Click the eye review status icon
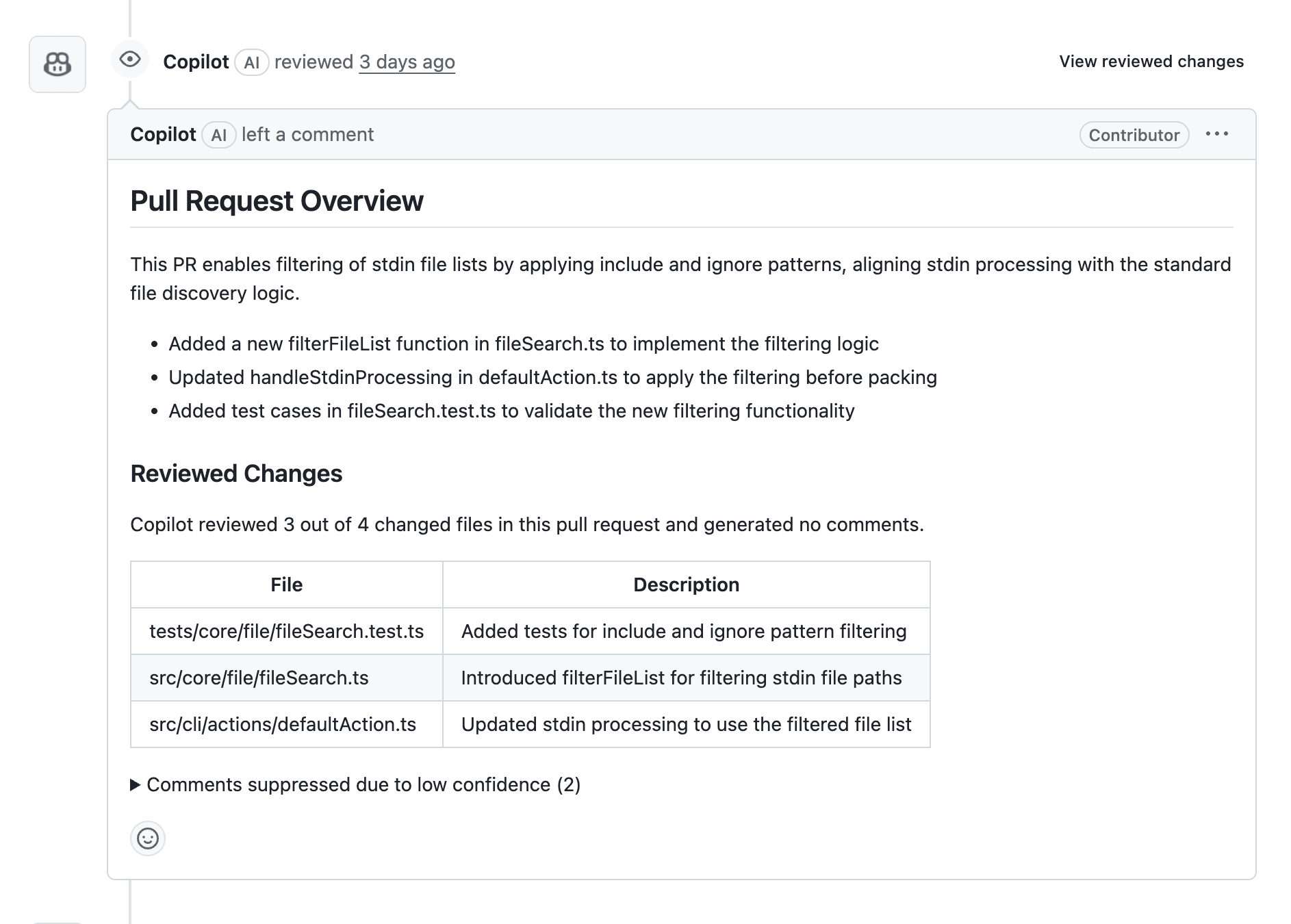The height and width of the screenshot is (924, 1291). coord(131,60)
